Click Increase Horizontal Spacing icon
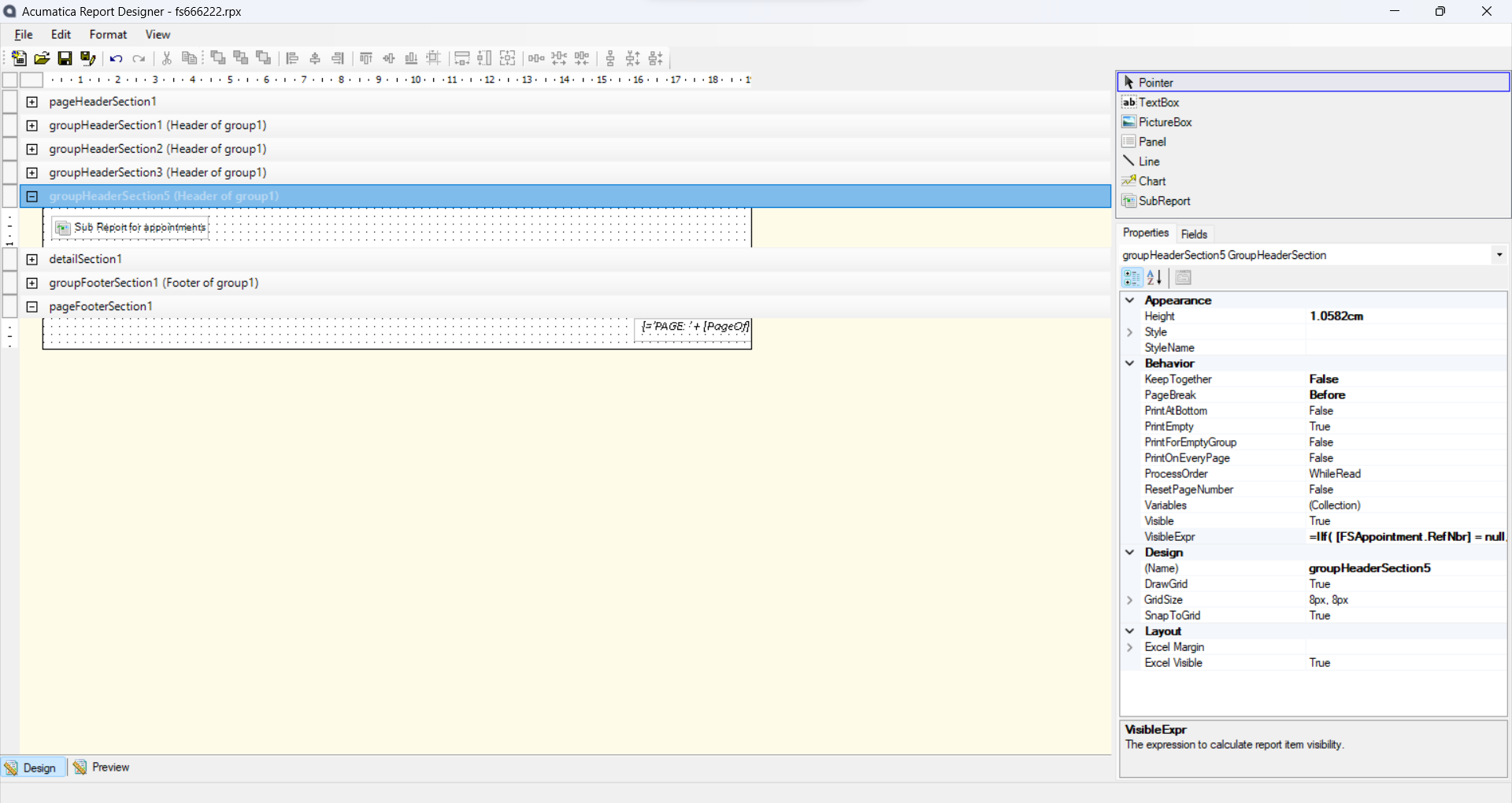1512x803 pixels. pos(559,58)
